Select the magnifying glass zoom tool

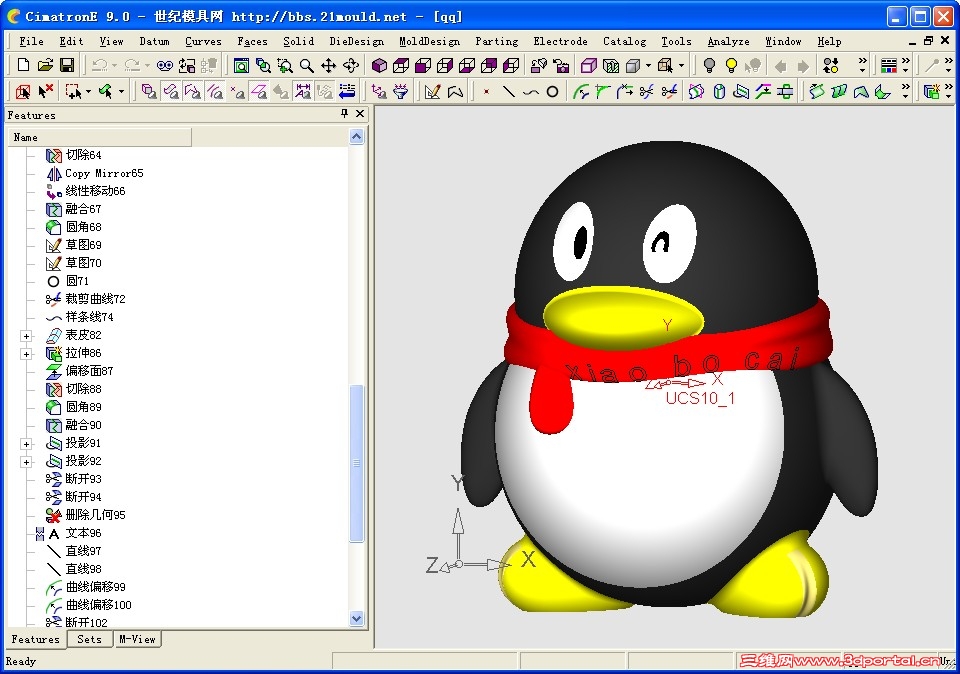pos(307,66)
